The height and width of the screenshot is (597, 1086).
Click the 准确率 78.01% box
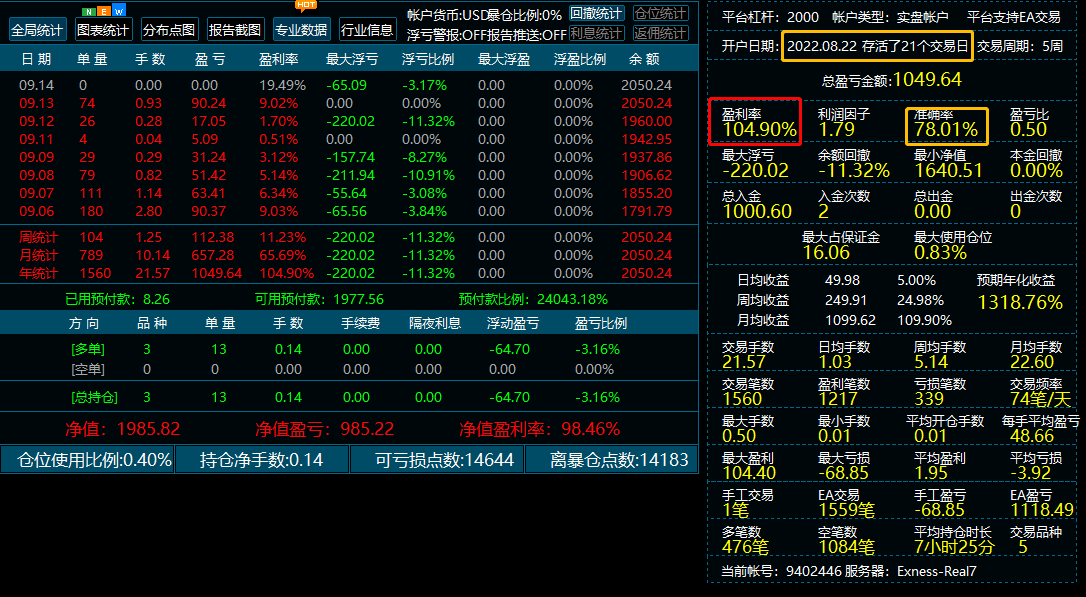tap(945, 122)
